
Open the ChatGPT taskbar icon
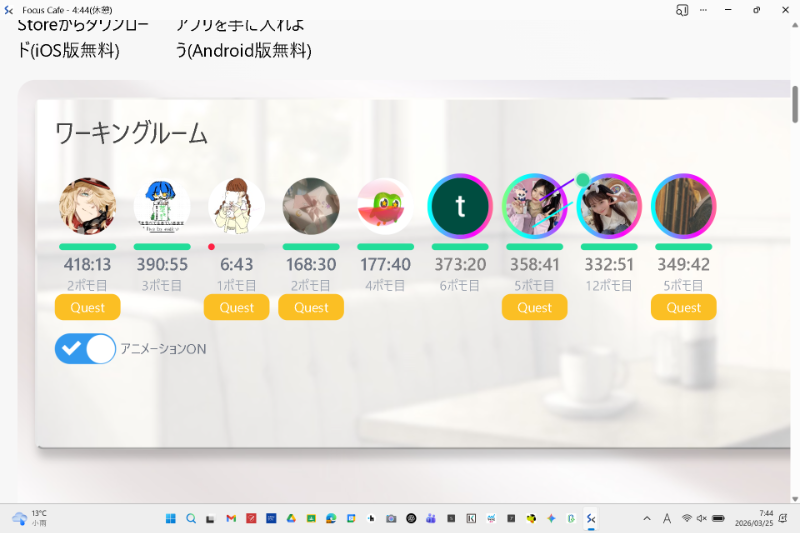[x=411, y=519]
